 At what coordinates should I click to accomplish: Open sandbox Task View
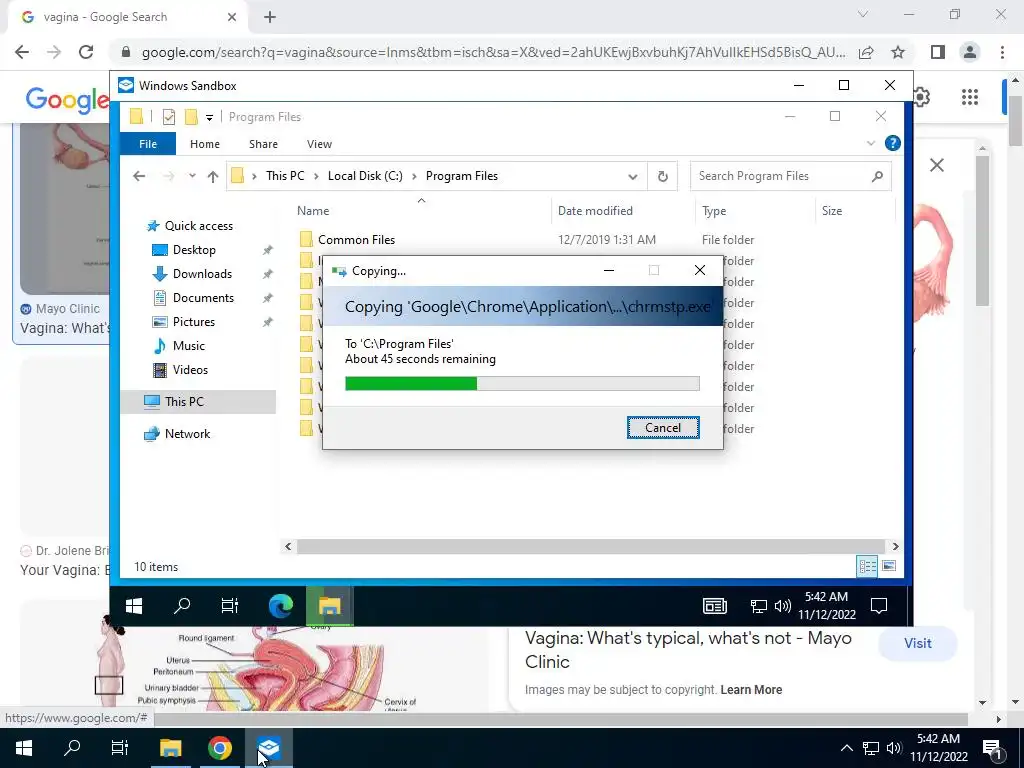pyautogui.click(x=230, y=606)
